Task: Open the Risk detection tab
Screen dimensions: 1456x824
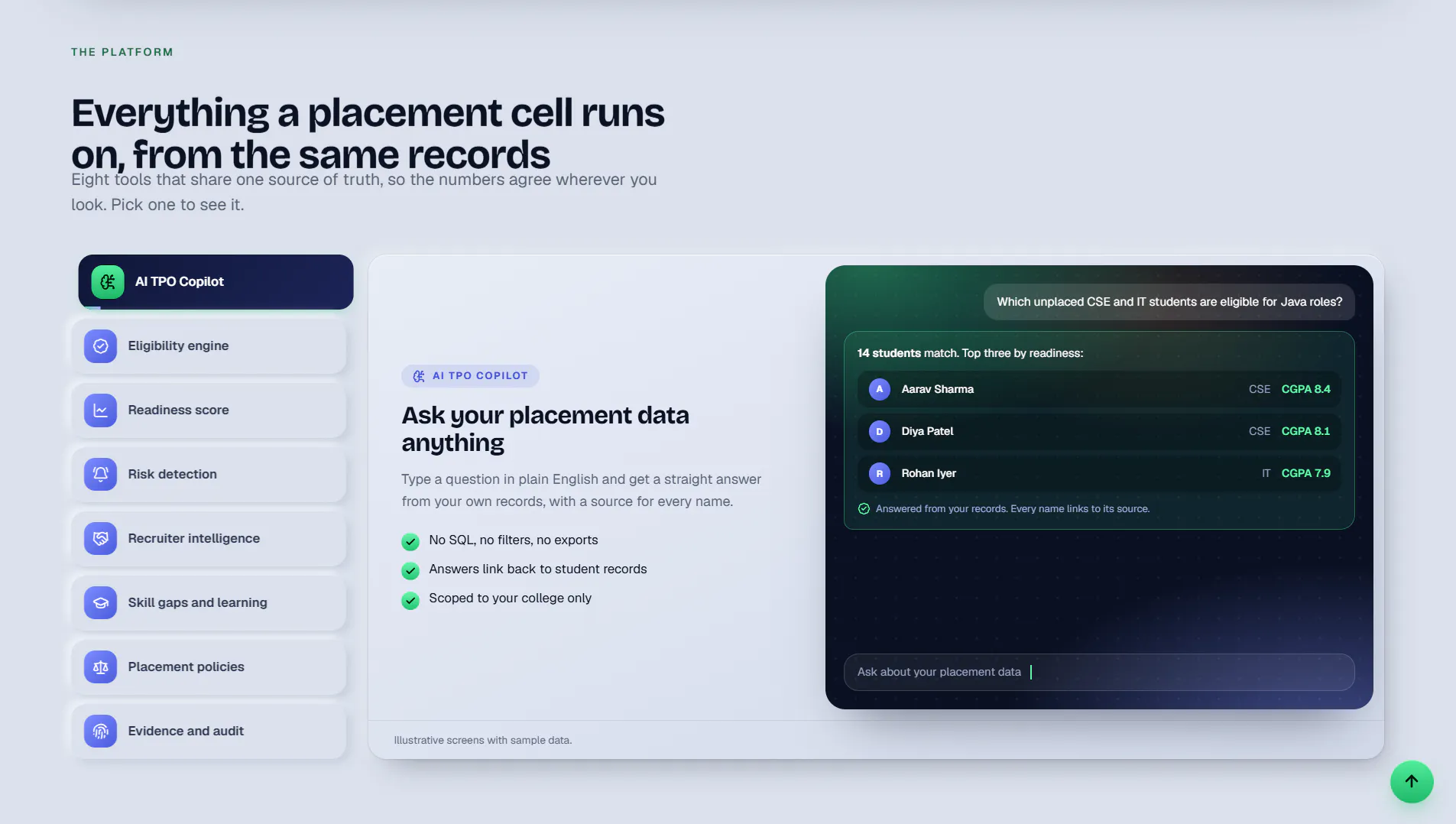Action: pyautogui.click(x=208, y=475)
